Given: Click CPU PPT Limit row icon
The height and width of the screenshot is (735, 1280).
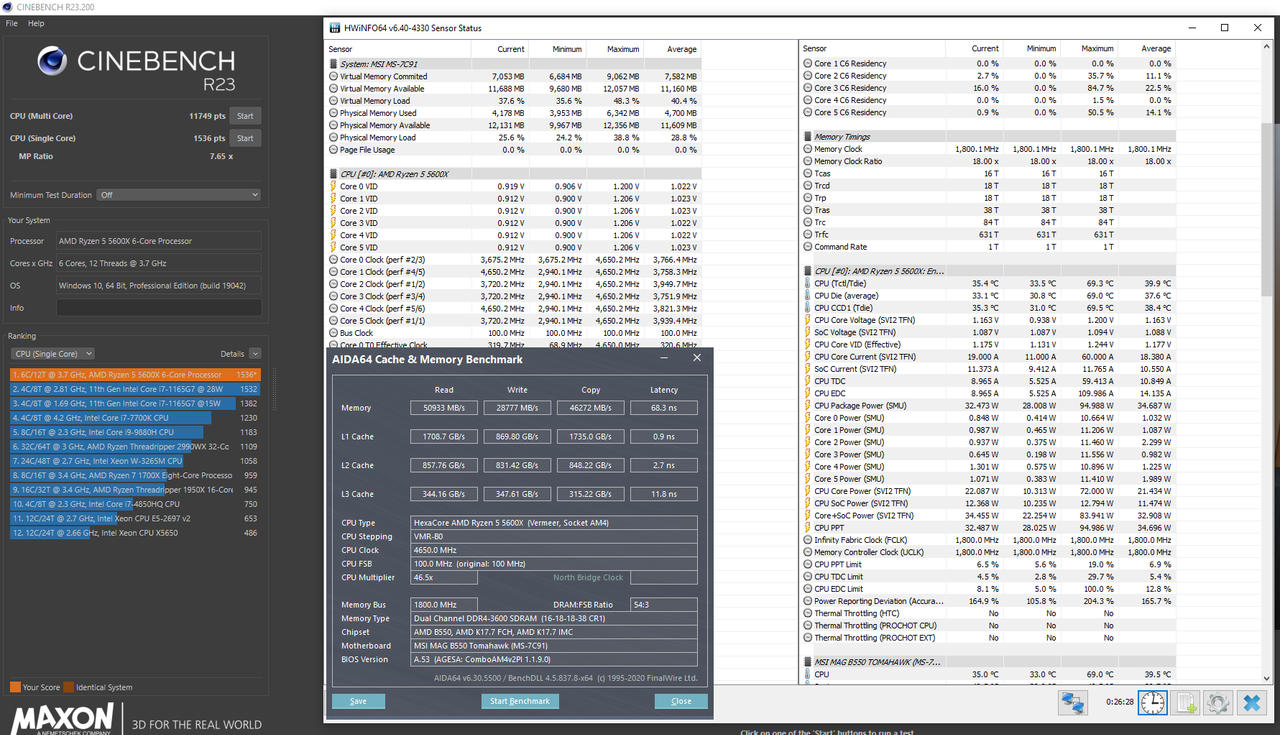Looking at the screenshot, I should point(807,564).
